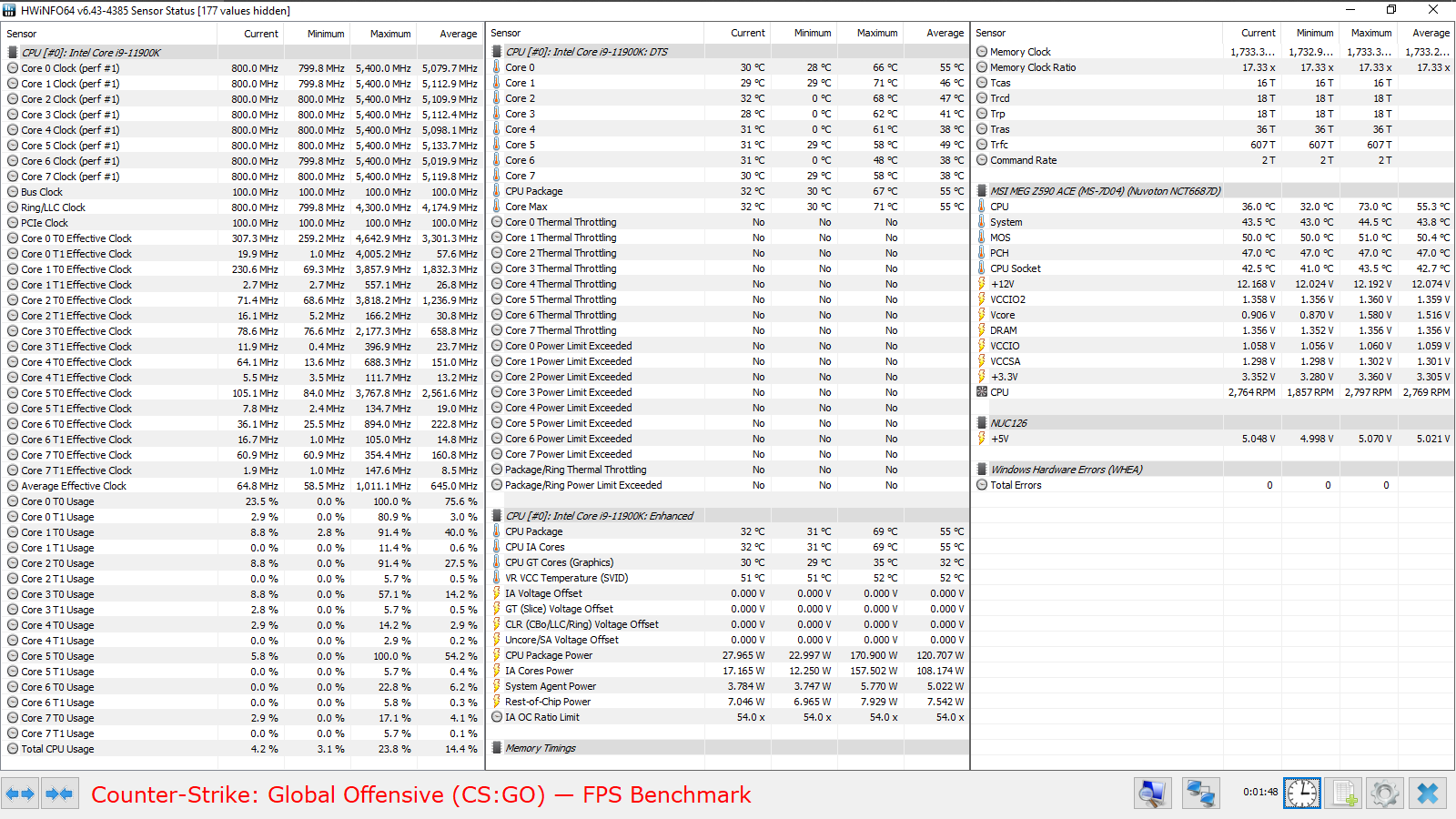Select the System Agent Power row

(x=728, y=686)
